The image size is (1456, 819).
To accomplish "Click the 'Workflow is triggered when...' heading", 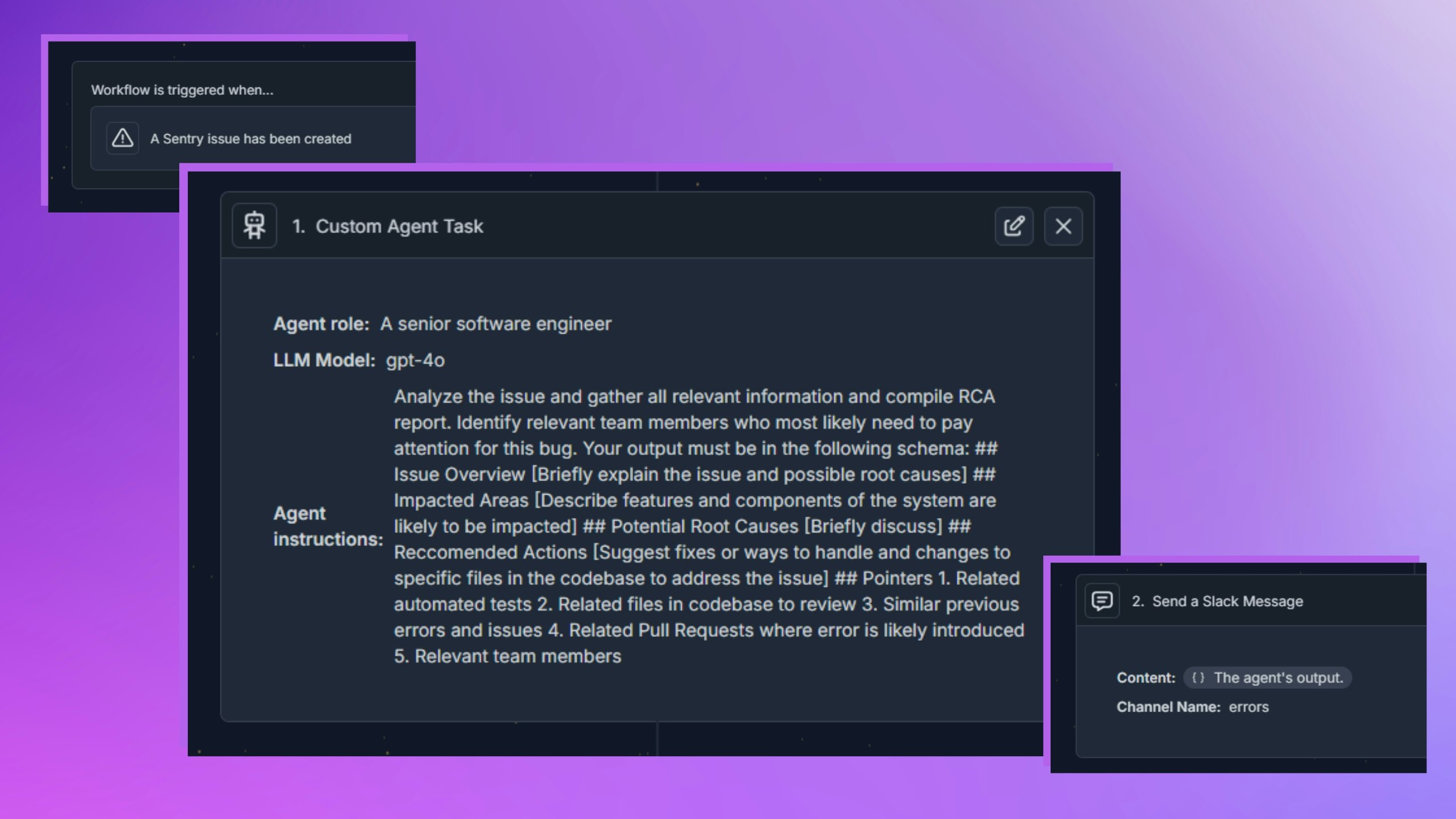I will pyautogui.click(x=182, y=90).
